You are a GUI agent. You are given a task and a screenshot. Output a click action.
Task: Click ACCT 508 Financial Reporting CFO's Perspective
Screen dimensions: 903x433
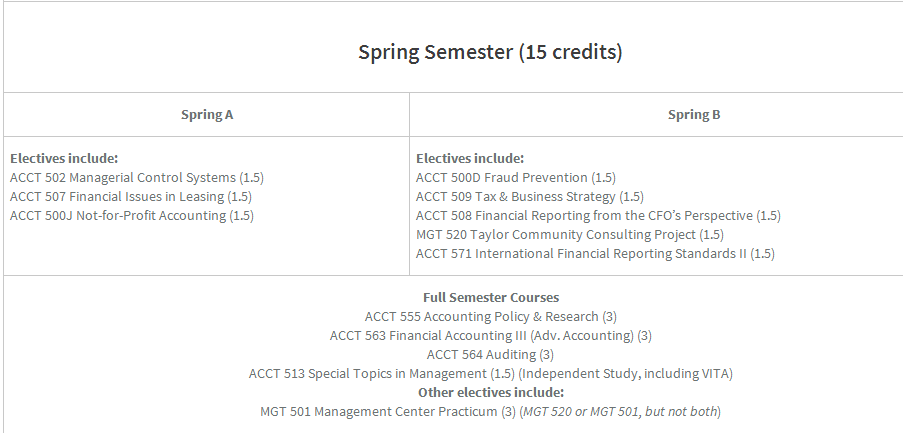coord(598,215)
